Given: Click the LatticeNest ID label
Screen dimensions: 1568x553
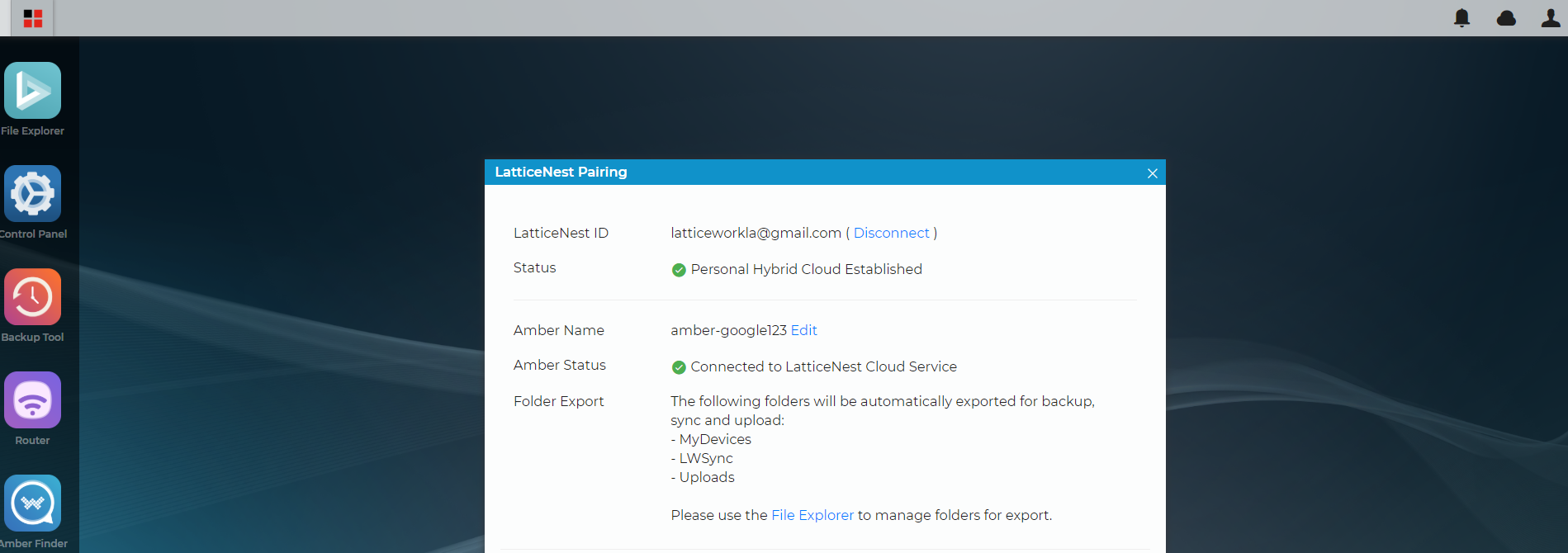Looking at the screenshot, I should [x=561, y=233].
